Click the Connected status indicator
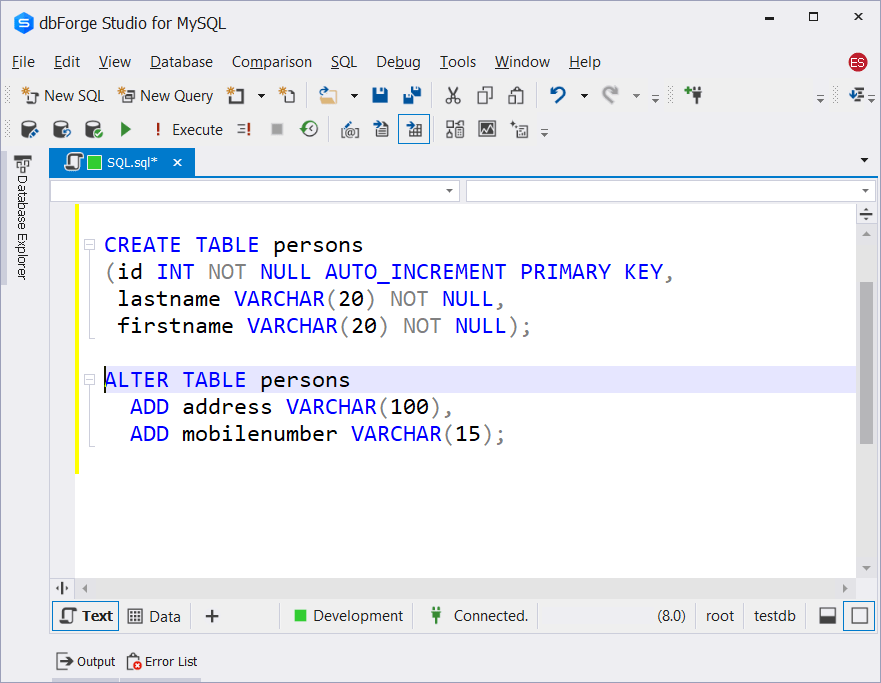881x683 pixels. (480, 616)
